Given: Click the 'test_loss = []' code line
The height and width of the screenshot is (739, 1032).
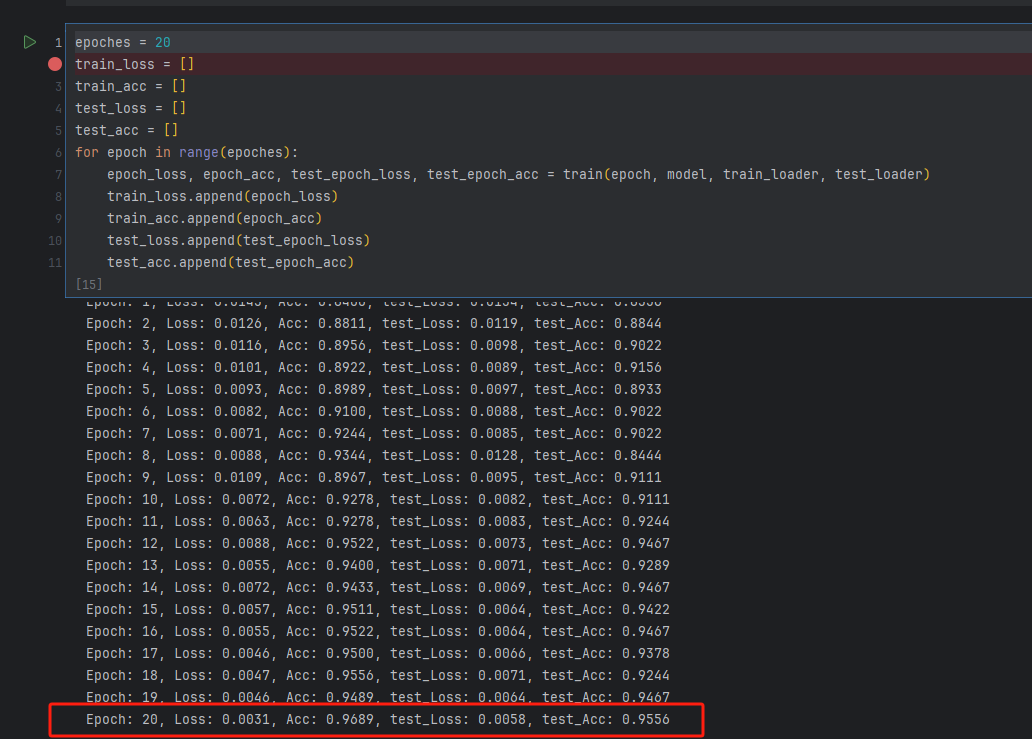Looking at the screenshot, I should click(x=130, y=109).
